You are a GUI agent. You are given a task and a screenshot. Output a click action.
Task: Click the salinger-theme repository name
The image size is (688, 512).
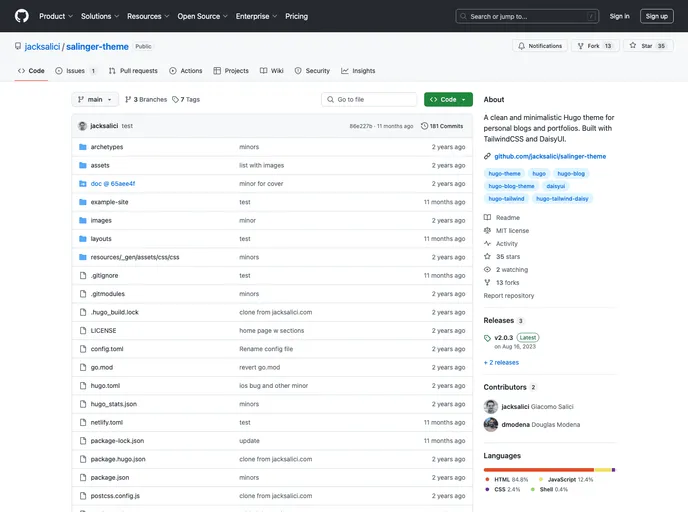97,47
